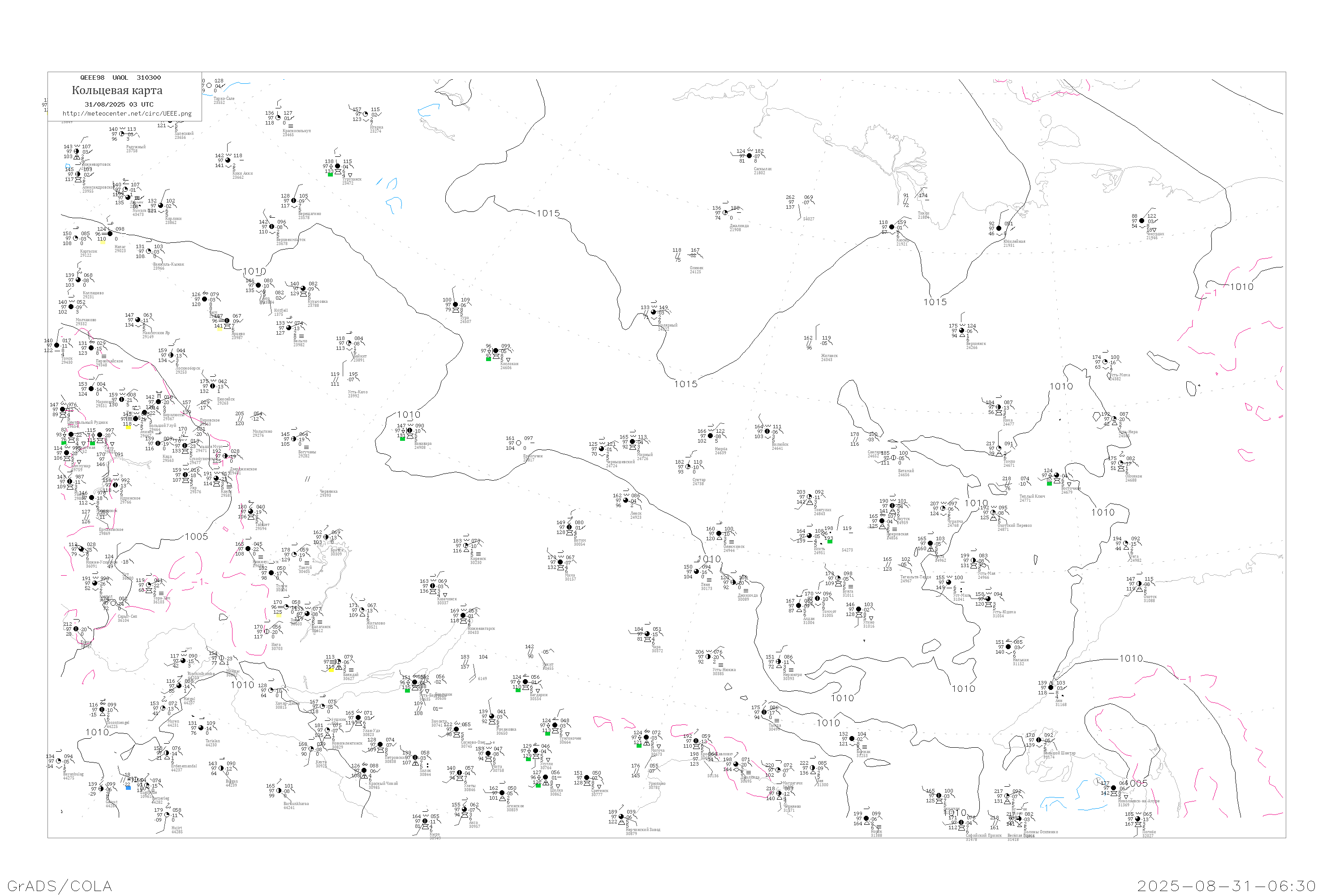Screen dimensions: 1344x896
Task: Click the station circle at Охотск
Action: pos(1139,584)
